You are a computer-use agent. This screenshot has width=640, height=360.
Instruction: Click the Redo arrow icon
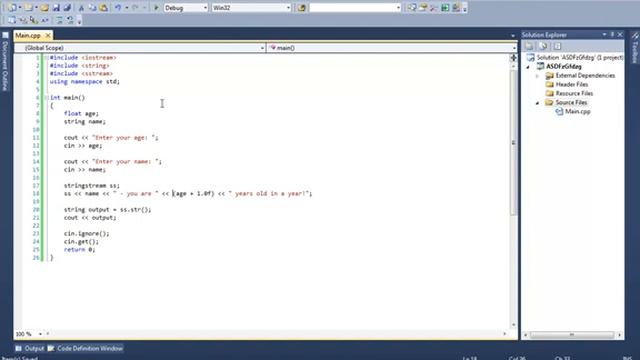(x=135, y=8)
